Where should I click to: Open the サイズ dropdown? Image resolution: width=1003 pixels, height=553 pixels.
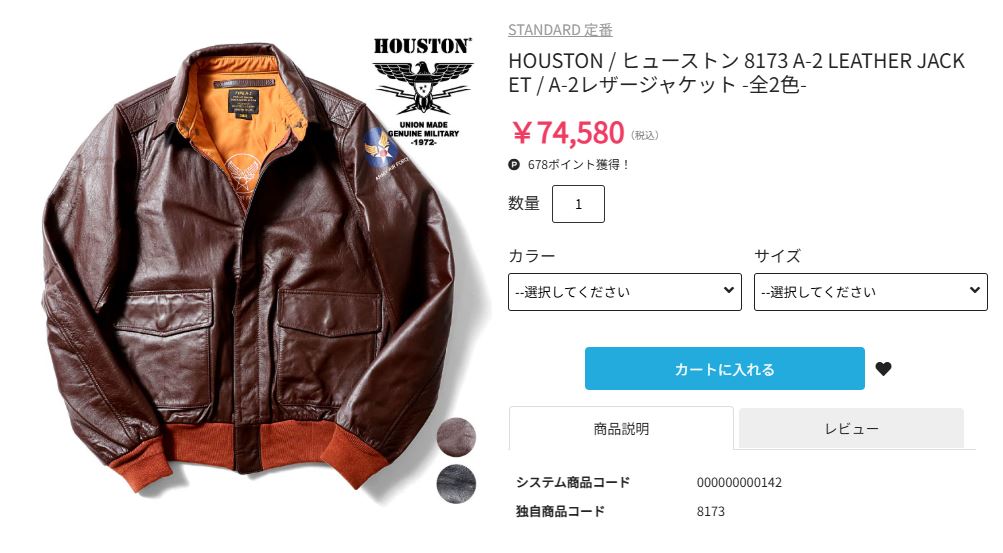871,292
